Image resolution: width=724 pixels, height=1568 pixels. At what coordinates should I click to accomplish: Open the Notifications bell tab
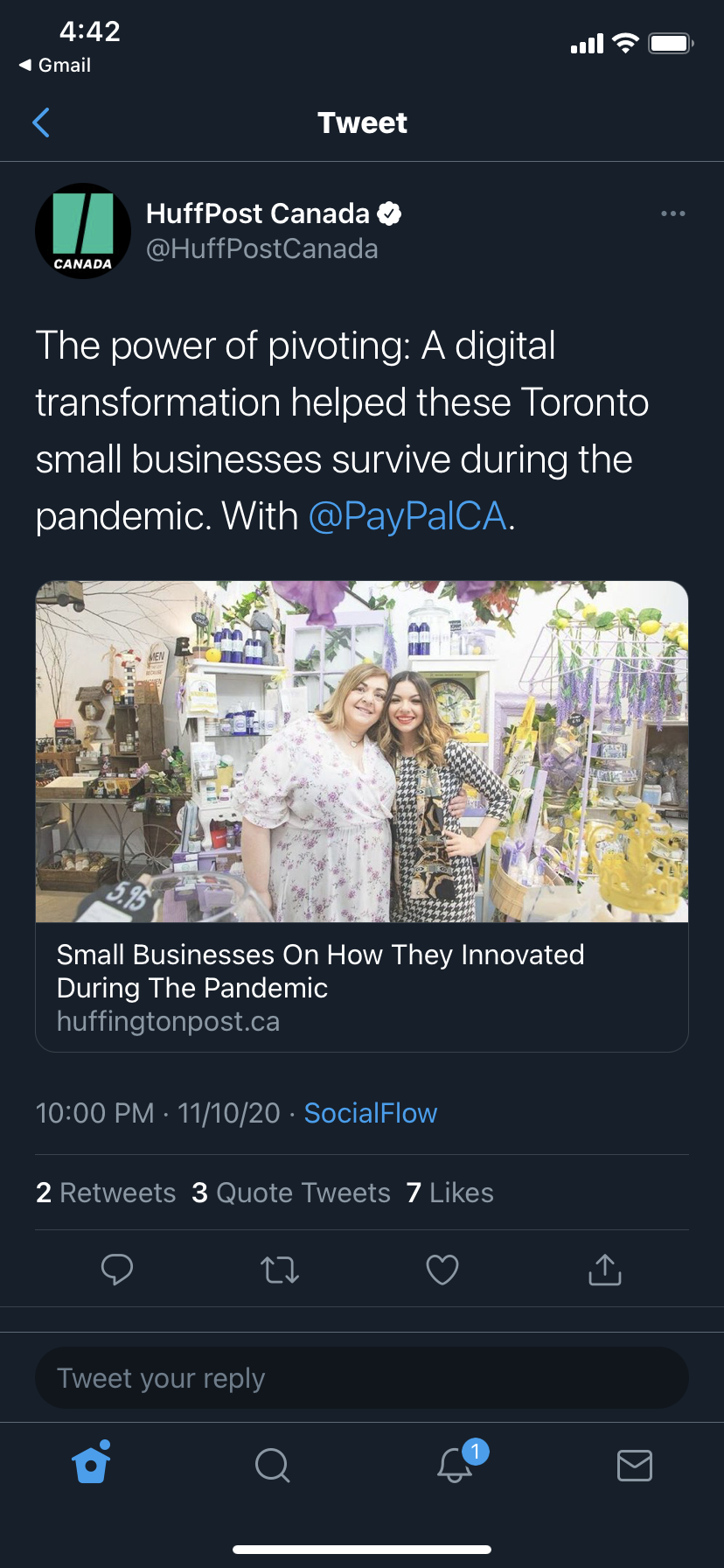click(x=455, y=1464)
